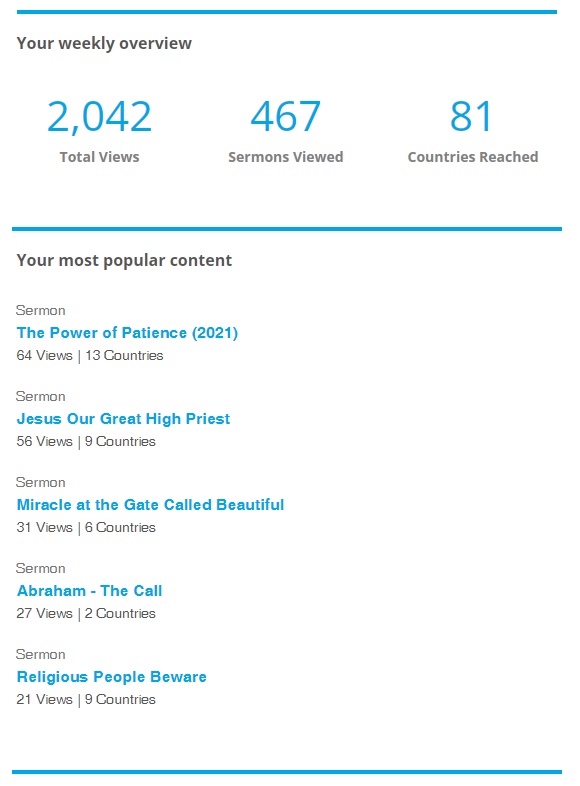The width and height of the screenshot is (580, 786).
Task: Click the 2,042 total views number
Action: coord(99,117)
